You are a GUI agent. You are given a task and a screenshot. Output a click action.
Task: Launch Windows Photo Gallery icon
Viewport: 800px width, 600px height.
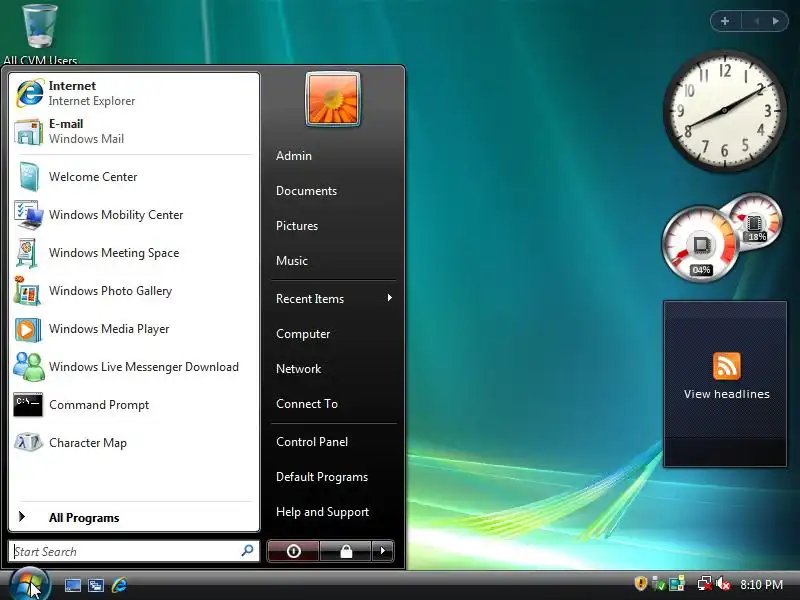click(x=28, y=291)
